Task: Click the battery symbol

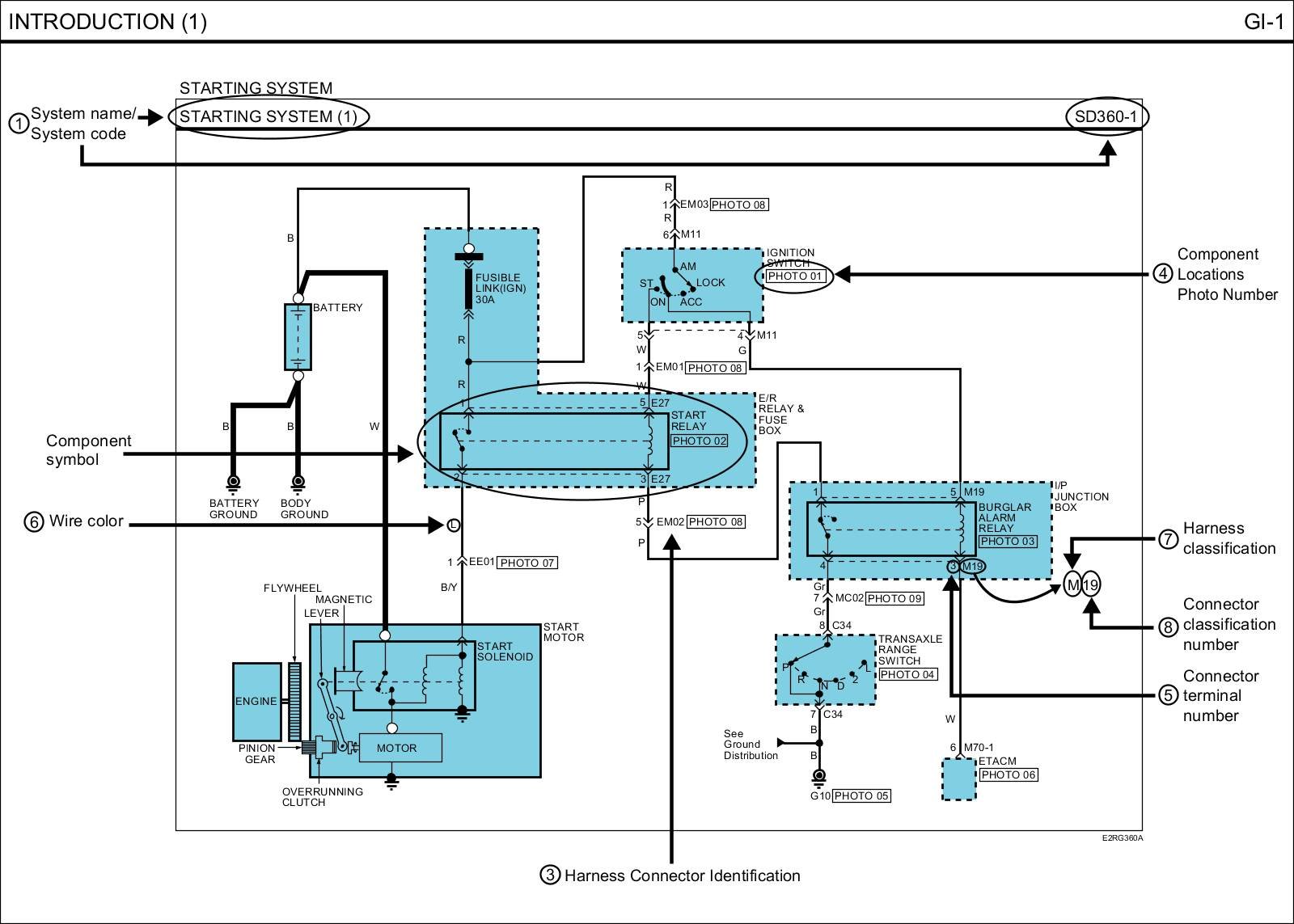Action: 298,336
